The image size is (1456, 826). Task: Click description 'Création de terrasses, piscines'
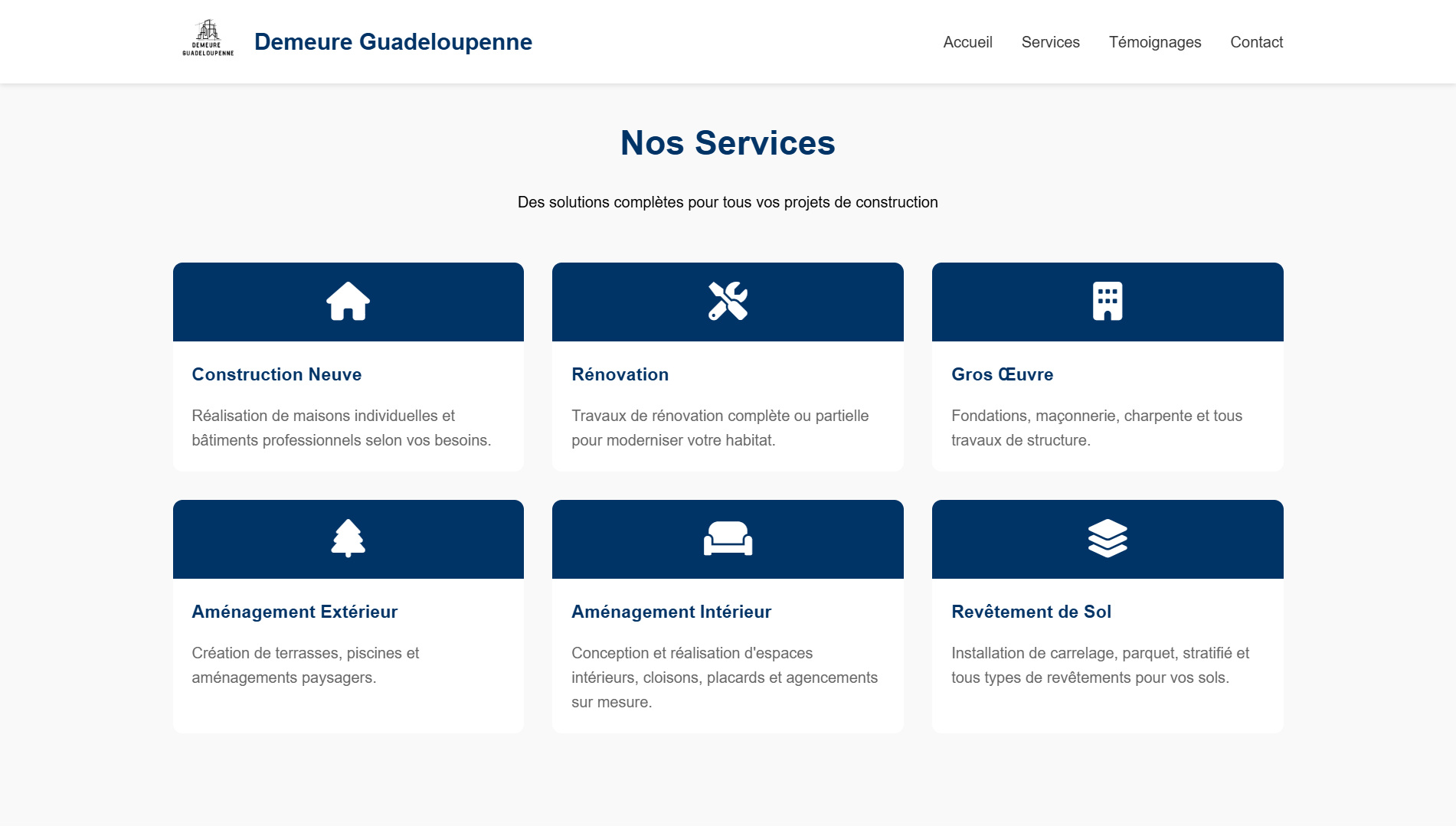point(306,665)
